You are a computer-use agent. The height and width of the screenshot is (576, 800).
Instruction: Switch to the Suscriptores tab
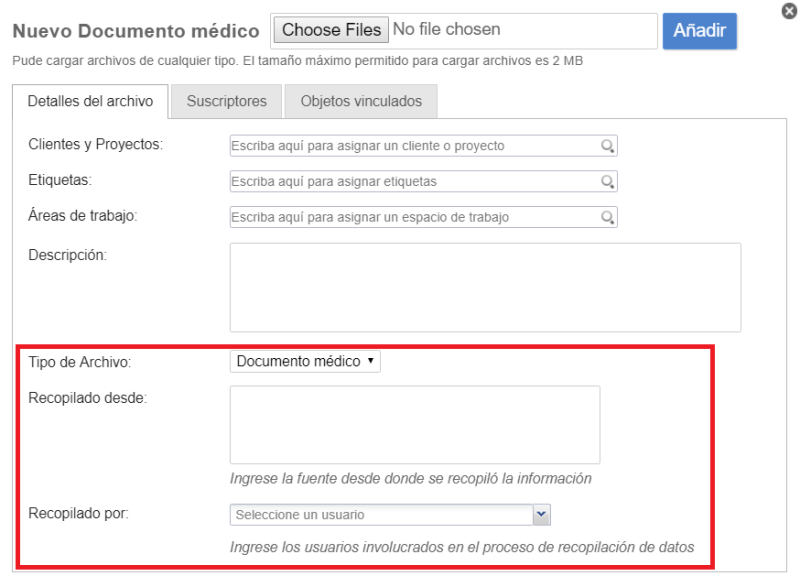click(227, 101)
